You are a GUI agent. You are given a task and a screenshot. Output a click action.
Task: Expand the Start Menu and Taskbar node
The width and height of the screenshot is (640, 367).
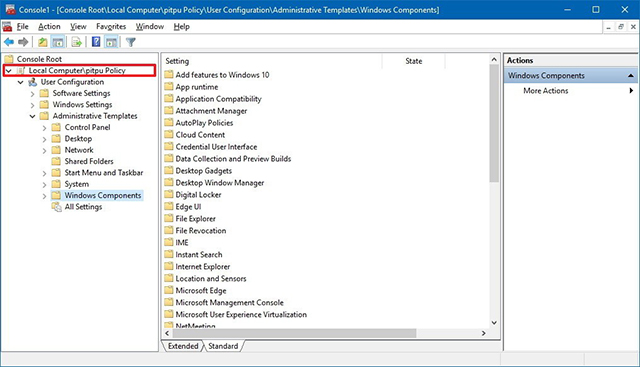coord(44,173)
